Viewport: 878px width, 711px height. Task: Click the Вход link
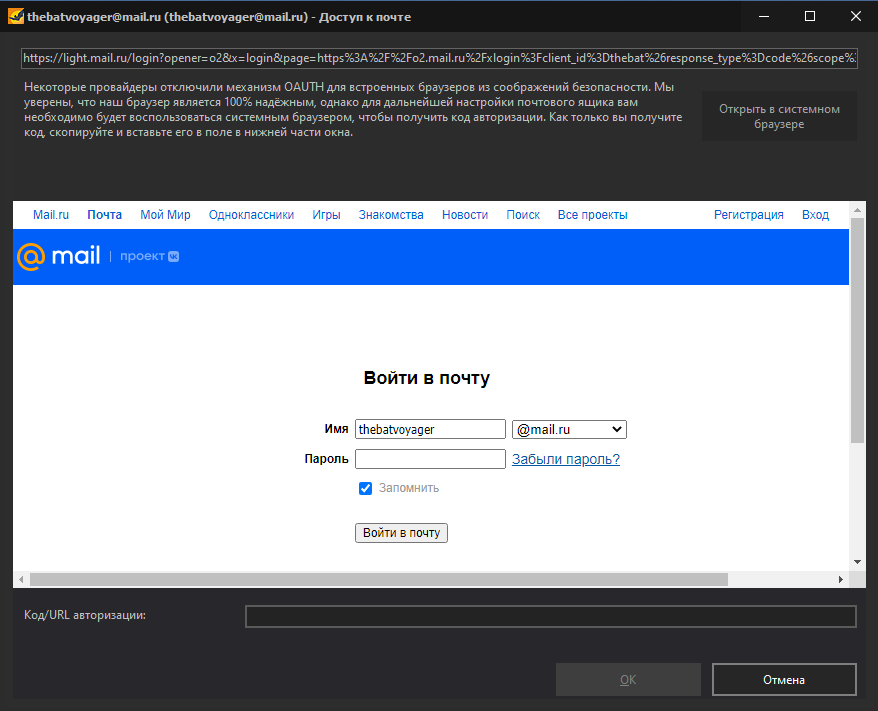click(x=815, y=215)
